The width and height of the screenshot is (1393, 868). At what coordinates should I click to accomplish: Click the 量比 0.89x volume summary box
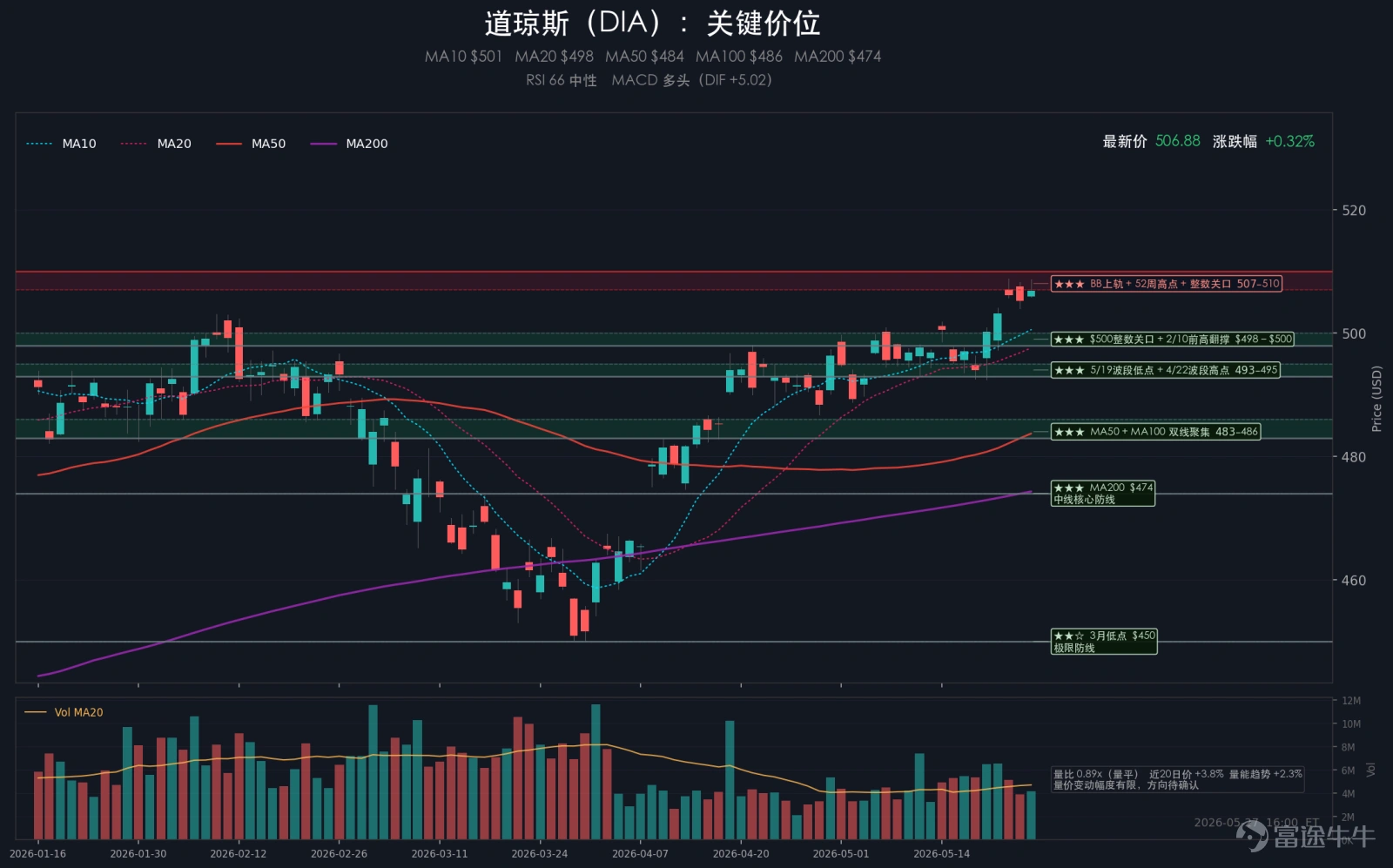[x=1177, y=779]
